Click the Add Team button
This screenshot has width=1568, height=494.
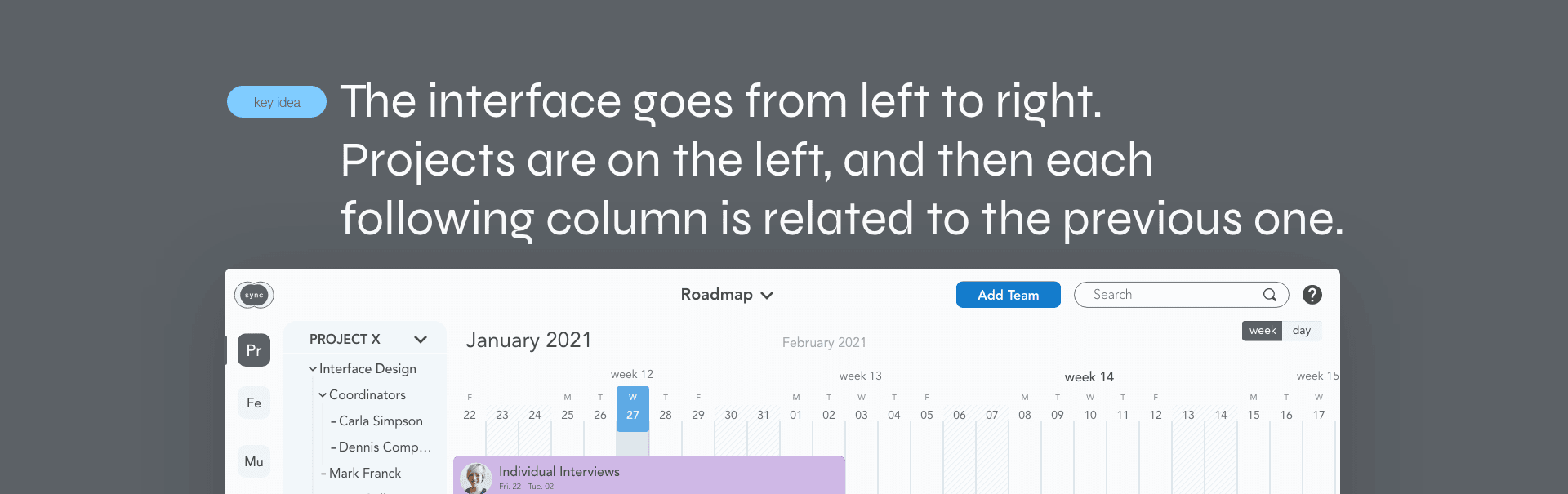1008,295
